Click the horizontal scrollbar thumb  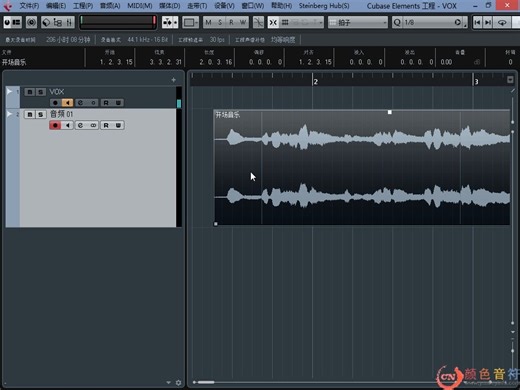(206, 382)
